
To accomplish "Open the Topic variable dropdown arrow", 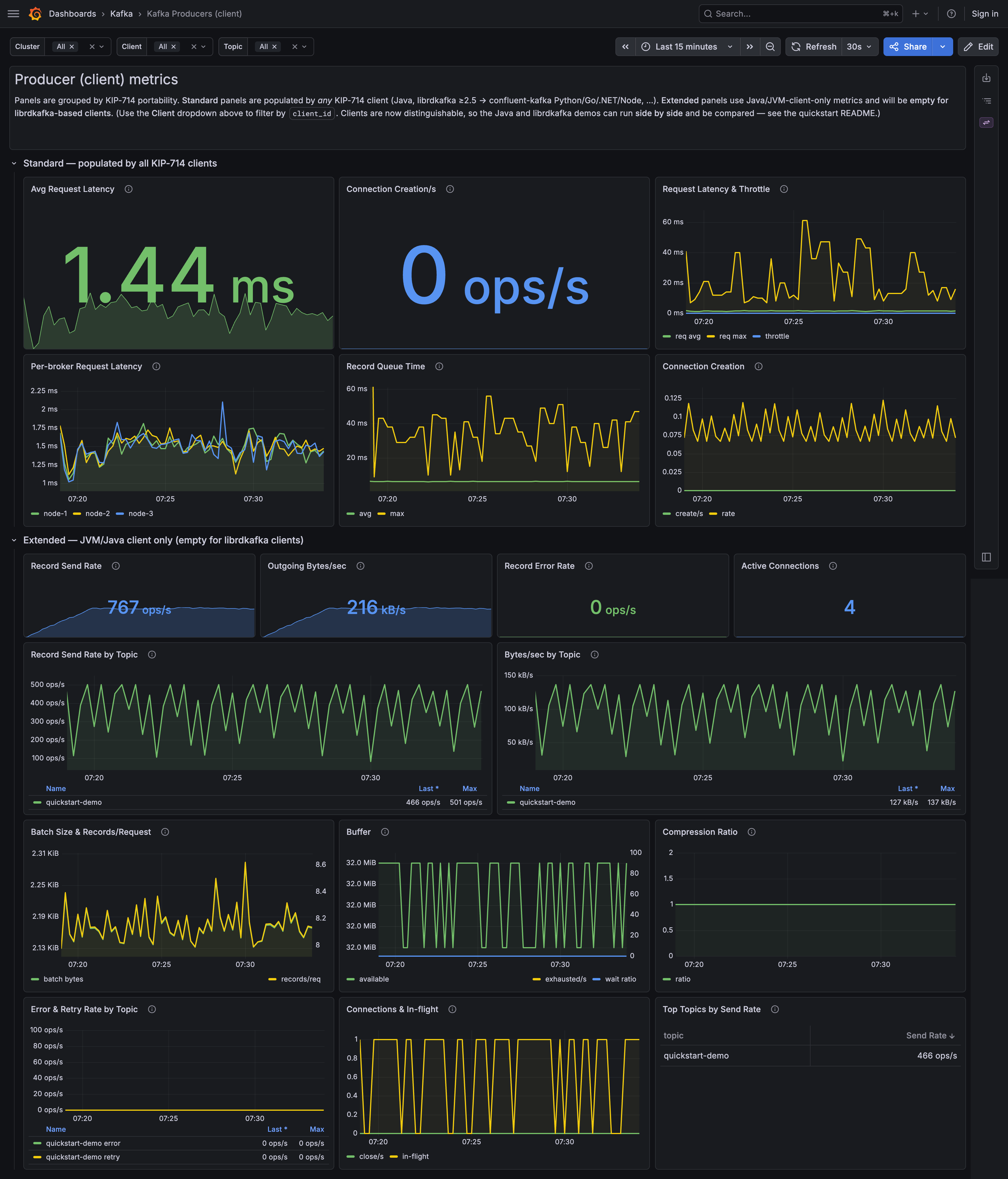I will tap(304, 47).
